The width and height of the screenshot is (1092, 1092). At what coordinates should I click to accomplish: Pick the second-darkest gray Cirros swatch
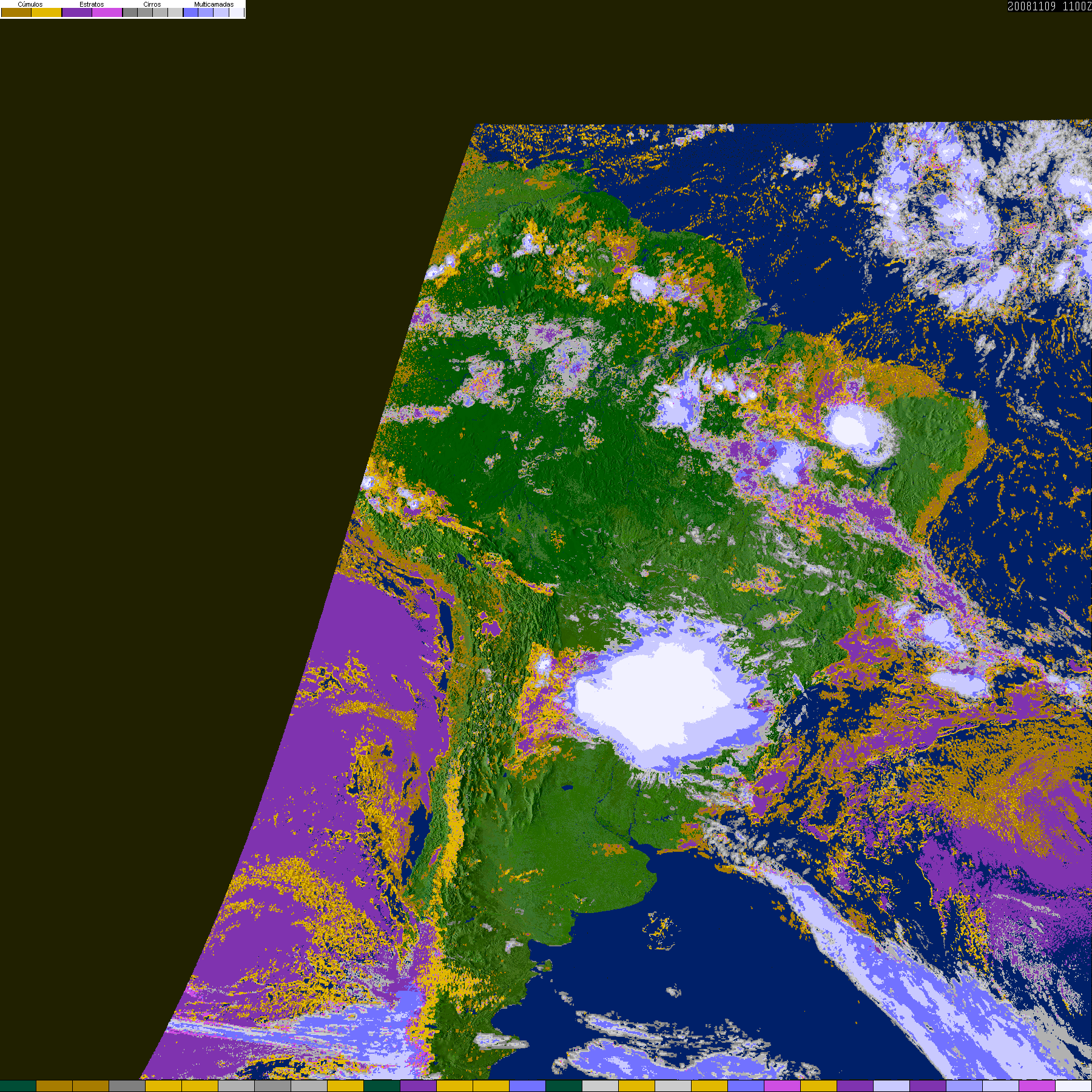point(145,12)
